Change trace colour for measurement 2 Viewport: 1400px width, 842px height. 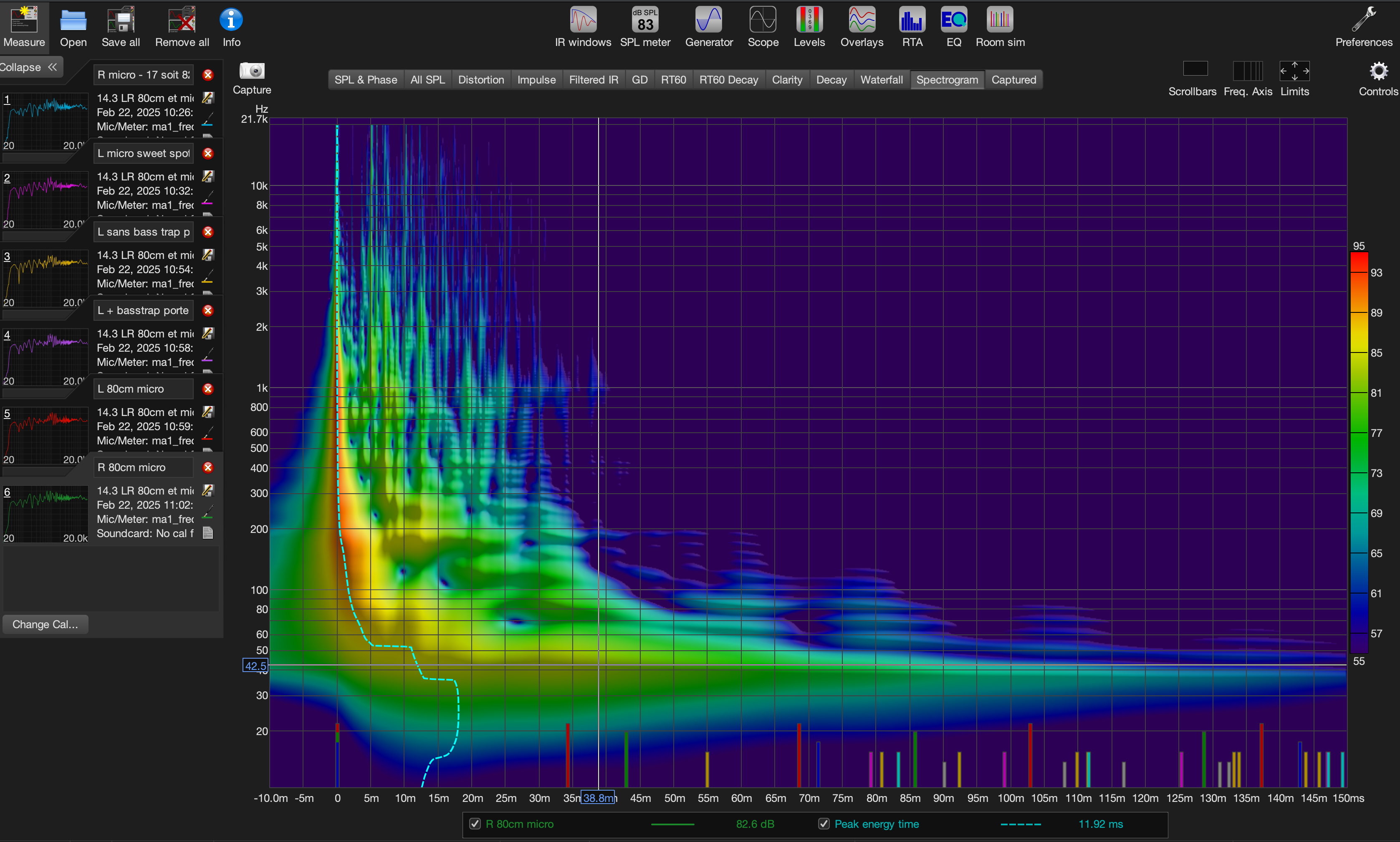click(x=207, y=198)
